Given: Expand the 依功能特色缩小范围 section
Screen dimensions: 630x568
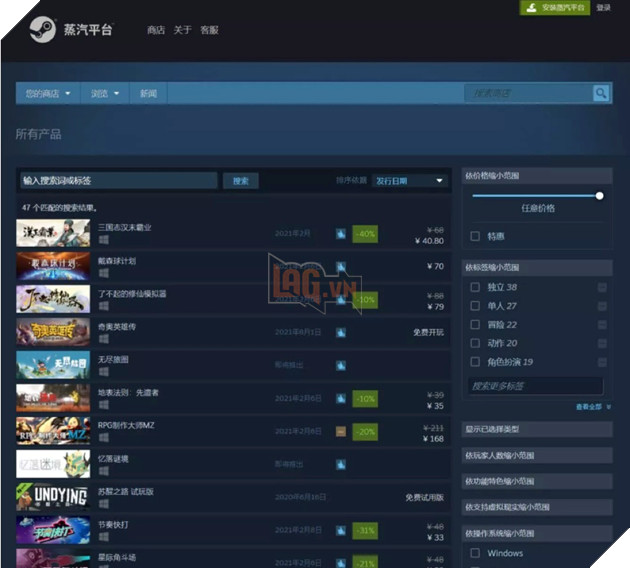Looking at the screenshot, I should pyautogui.click(x=537, y=481).
